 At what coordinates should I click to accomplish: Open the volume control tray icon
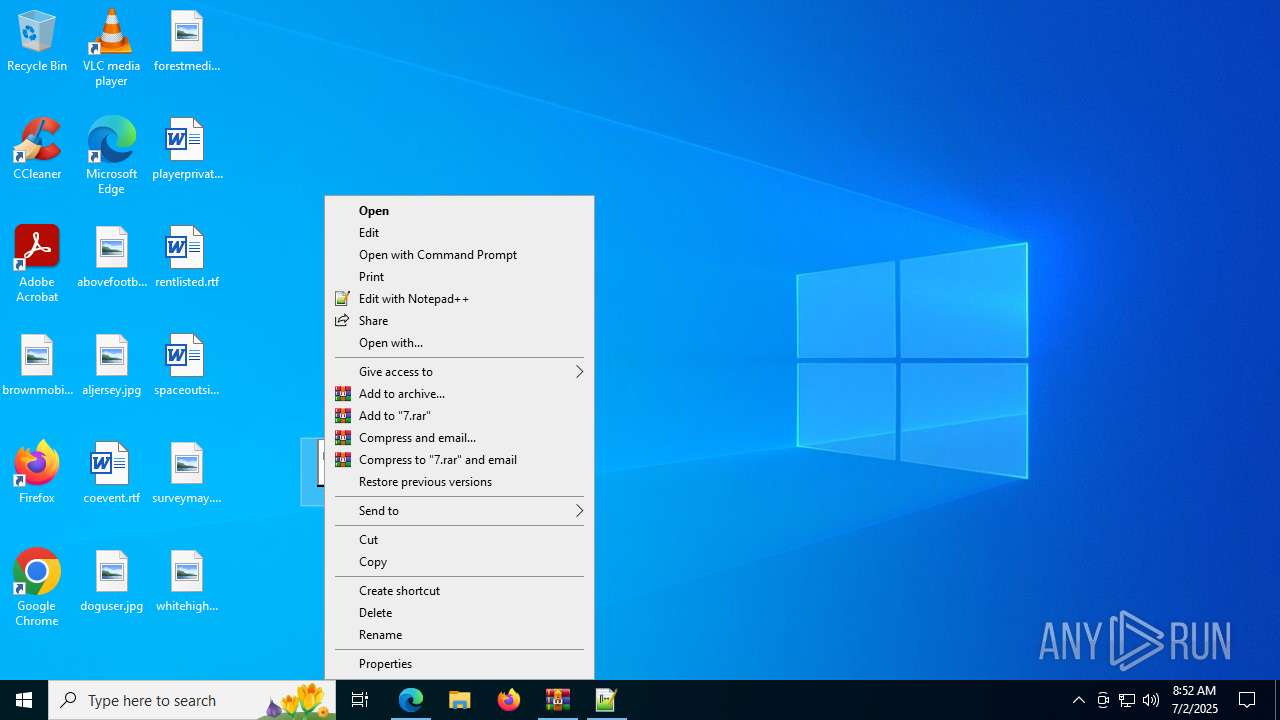pyautogui.click(x=1151, y=700)
